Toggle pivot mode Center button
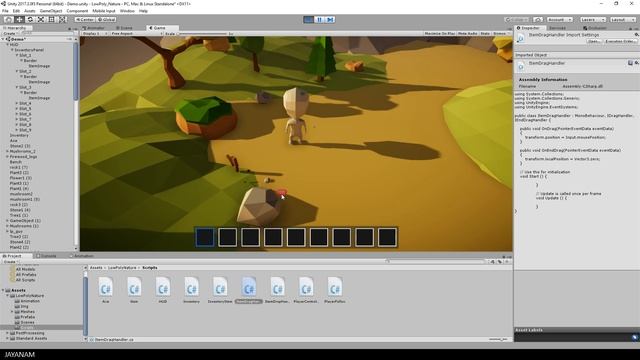The width and height of the screenshot is (640, 360). [84, 19]
